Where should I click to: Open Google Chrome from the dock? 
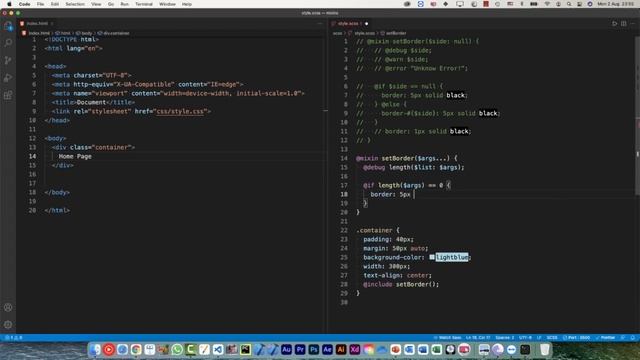coord(136,349)
